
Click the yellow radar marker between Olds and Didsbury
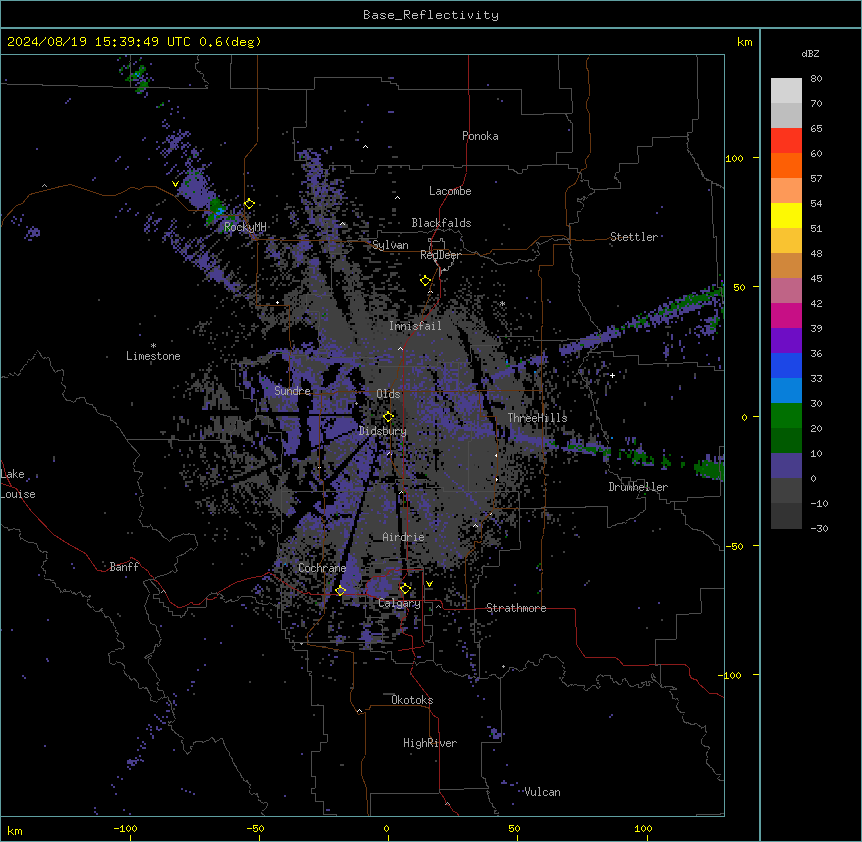click(389, 417)
